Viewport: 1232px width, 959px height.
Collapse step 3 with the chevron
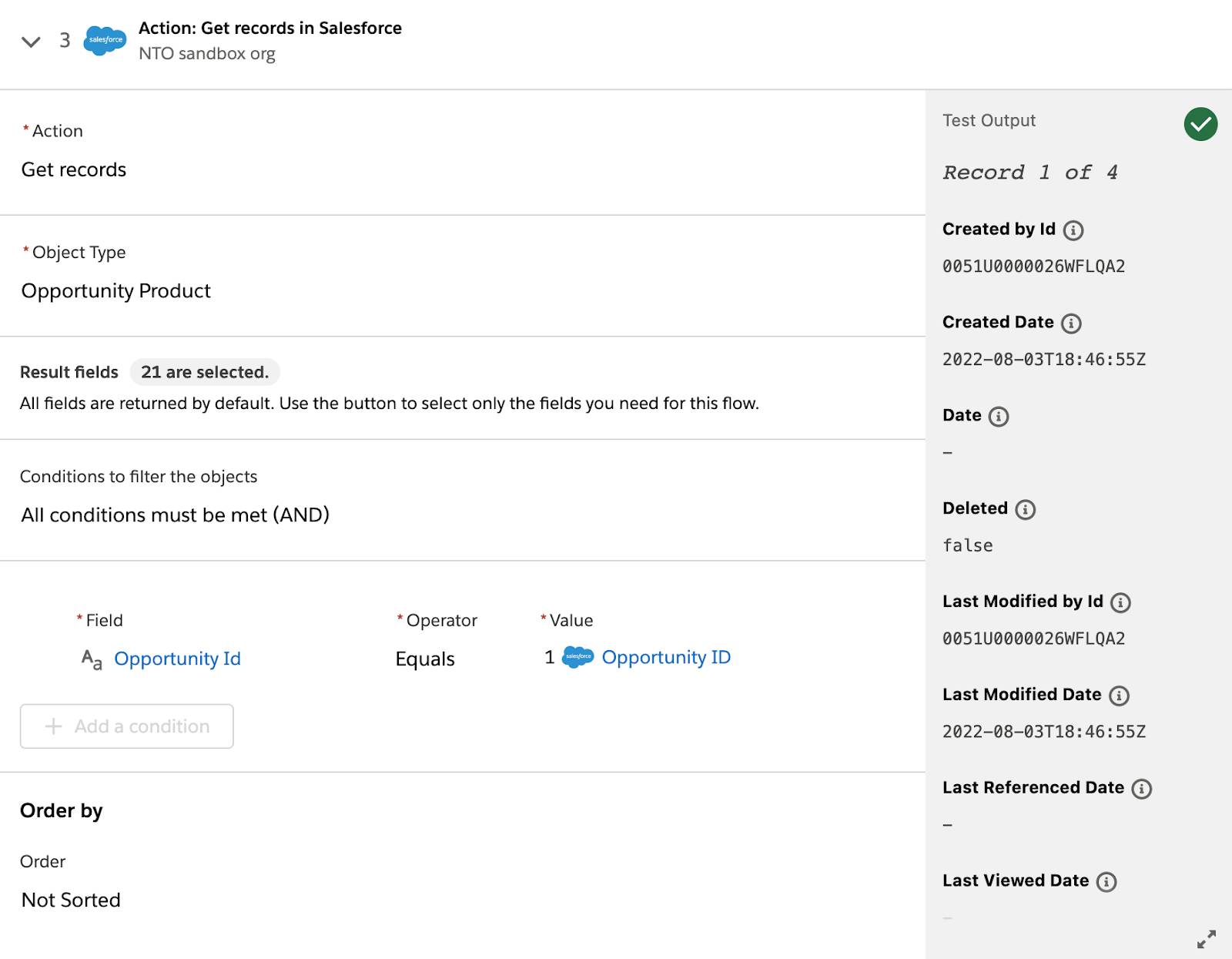click(31, 42)
